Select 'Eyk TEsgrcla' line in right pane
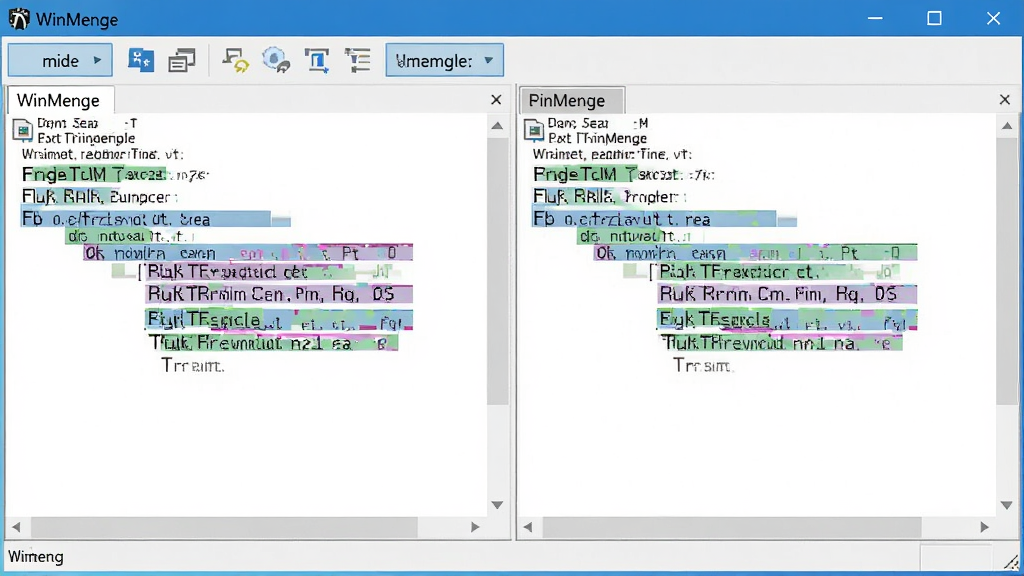1024x576 pixels. (x=787, y=320)
